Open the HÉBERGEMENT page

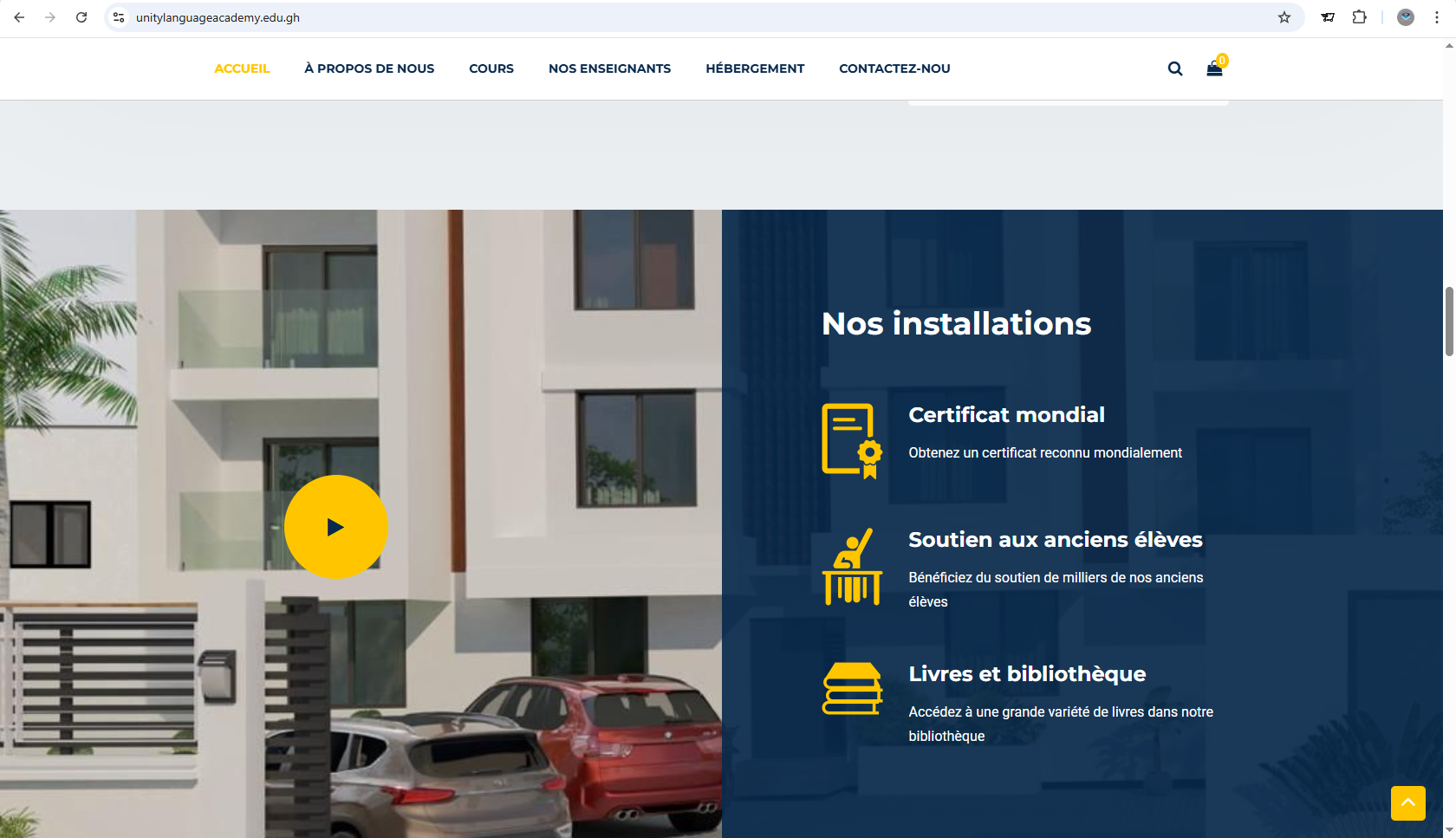point(755,68)
